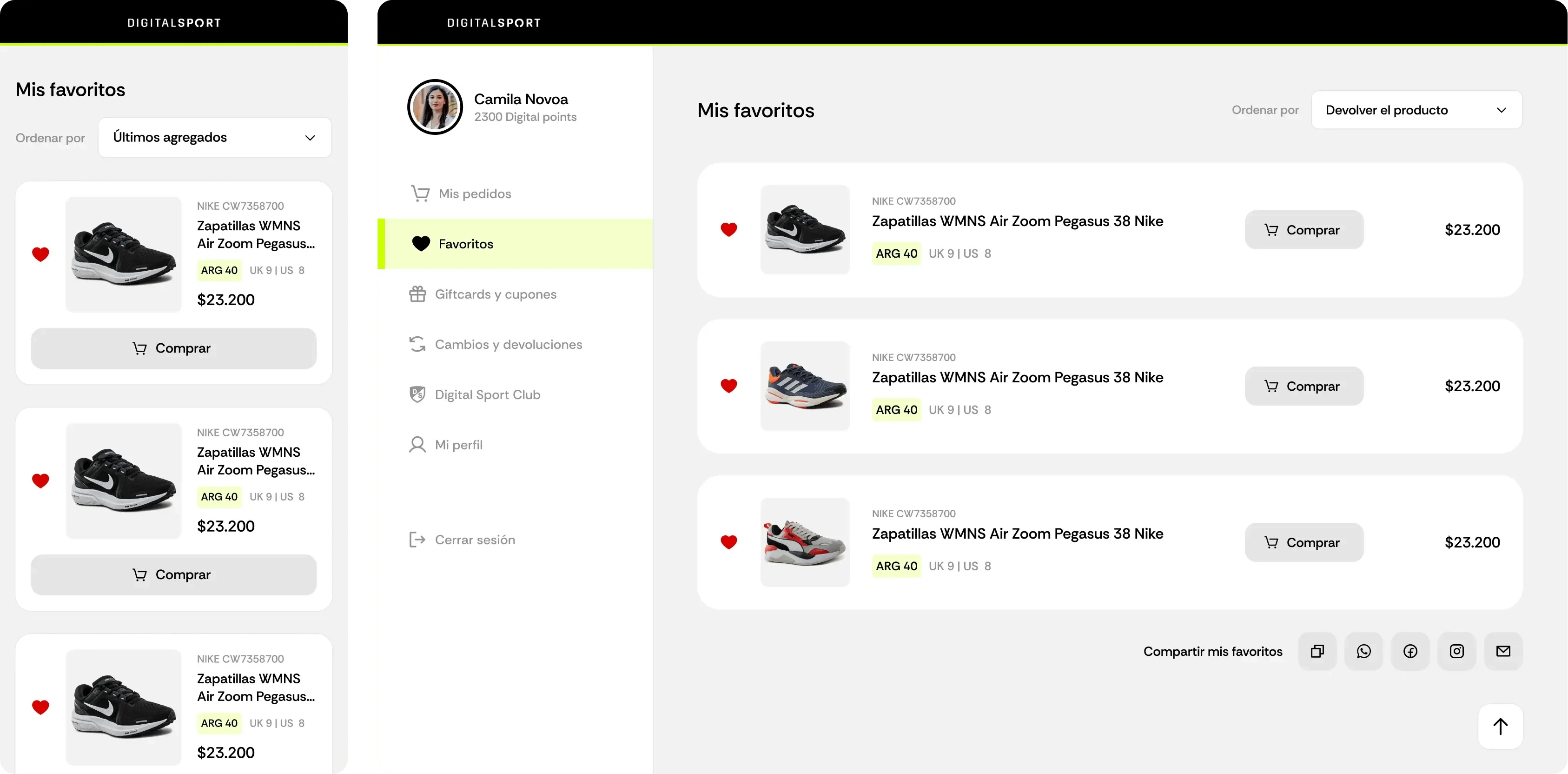Open the red and grey Puma shoe thumbnail
The image size is (1568, 774).
click(x=805, y=542)
